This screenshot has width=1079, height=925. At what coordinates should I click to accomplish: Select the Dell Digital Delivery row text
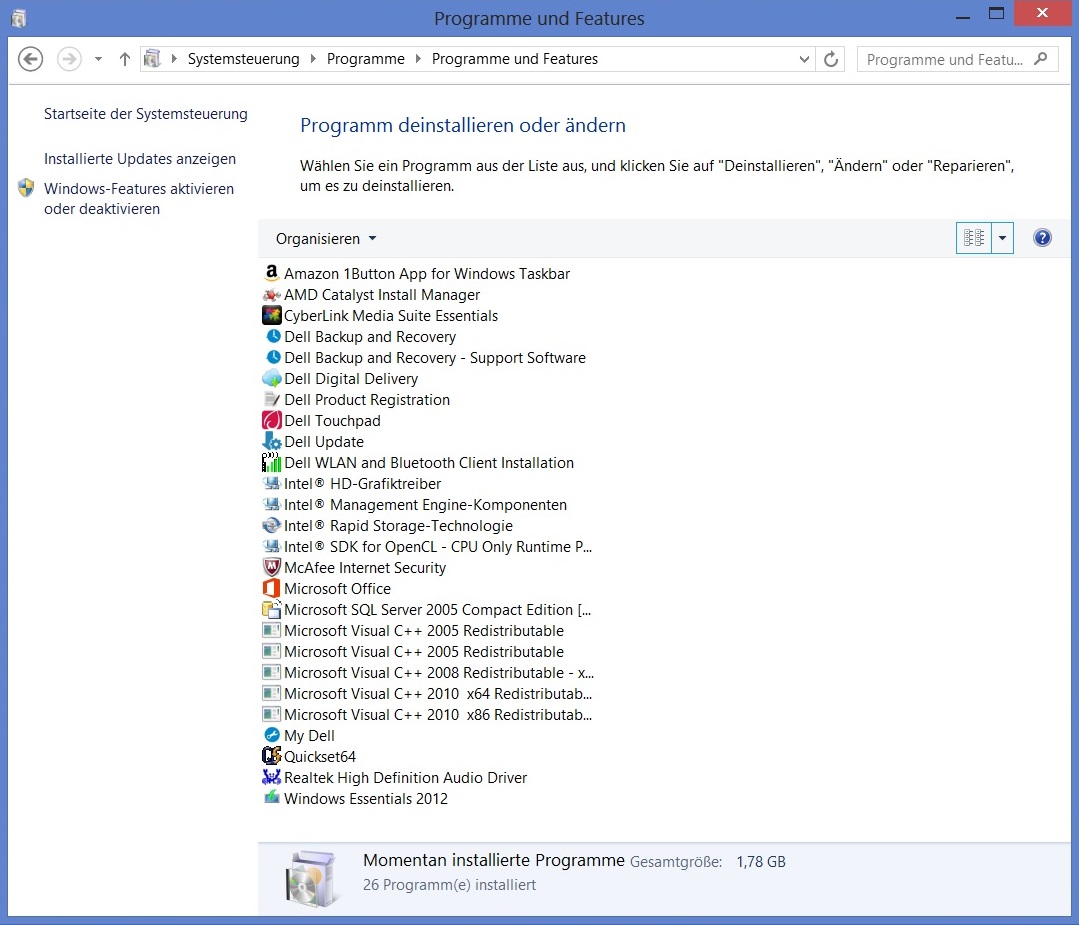pyautogui.click(x=351, y=379)
